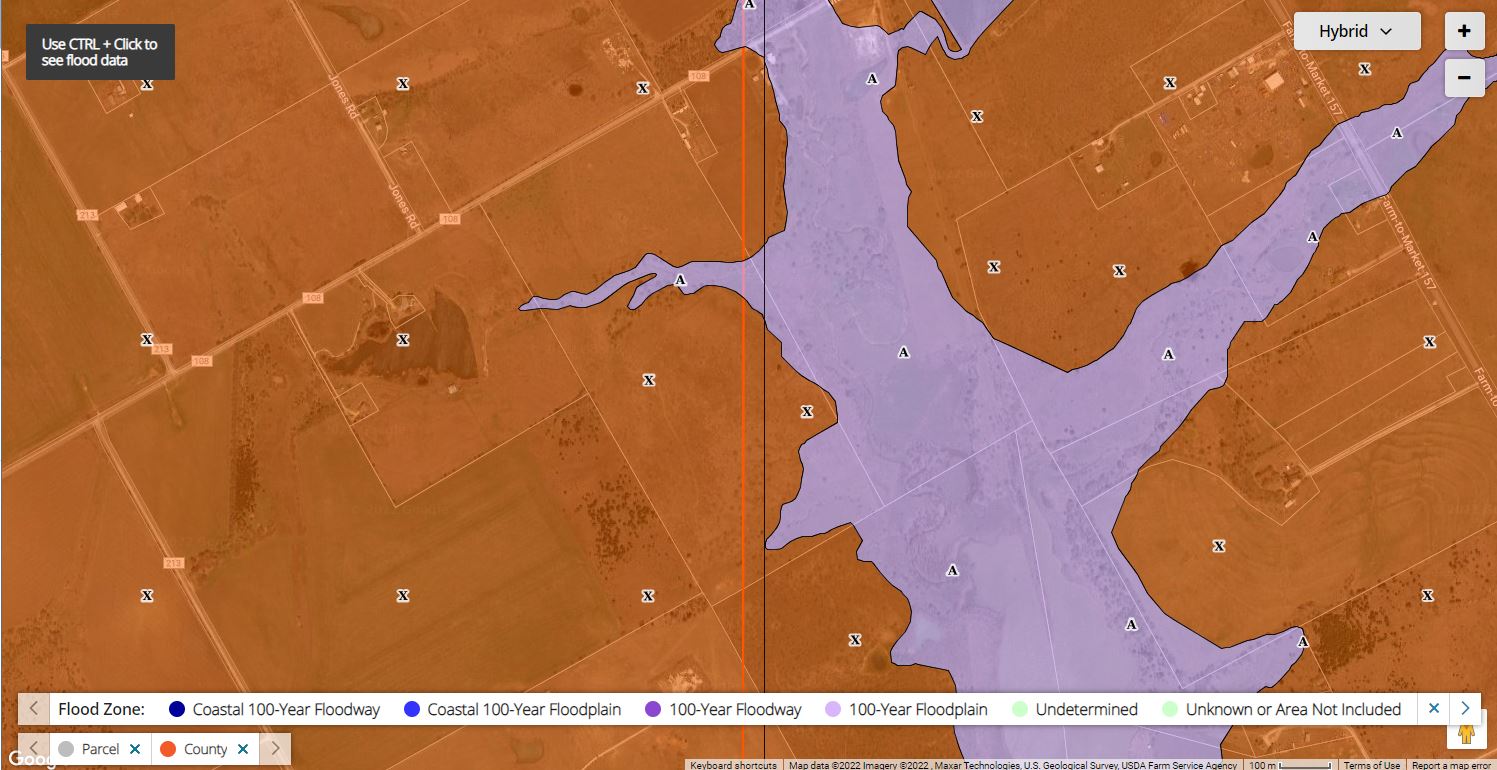Click the Coastal 100-Year Floodway legend swatch
The width and height of the screenshot is (1497, 770).
point(177,710)
